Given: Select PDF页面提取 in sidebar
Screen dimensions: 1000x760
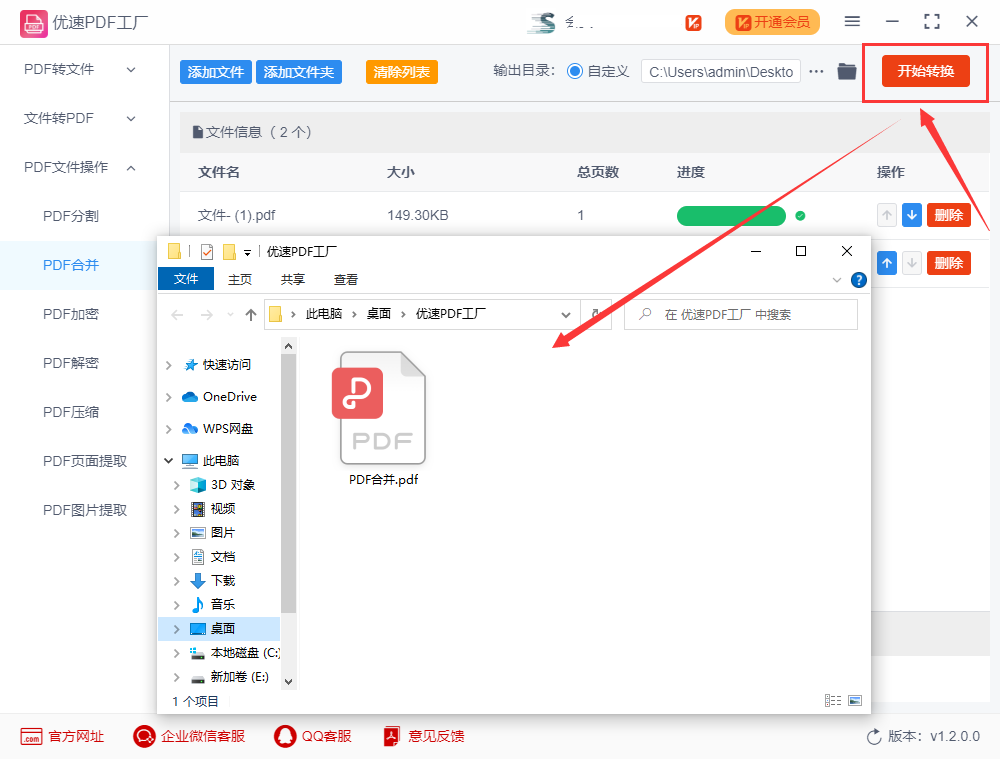Looking at the screenshot, I should coord(85,462).
